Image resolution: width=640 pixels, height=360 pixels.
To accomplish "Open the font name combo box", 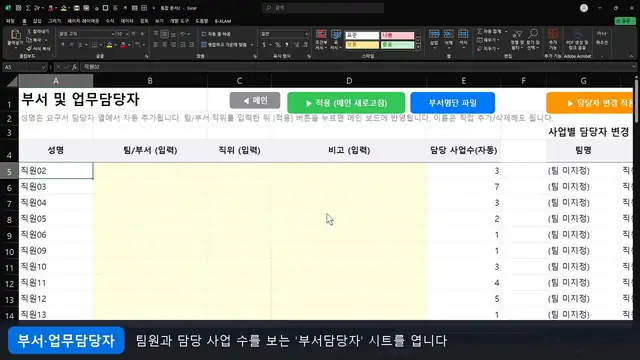I will [87, 33].
